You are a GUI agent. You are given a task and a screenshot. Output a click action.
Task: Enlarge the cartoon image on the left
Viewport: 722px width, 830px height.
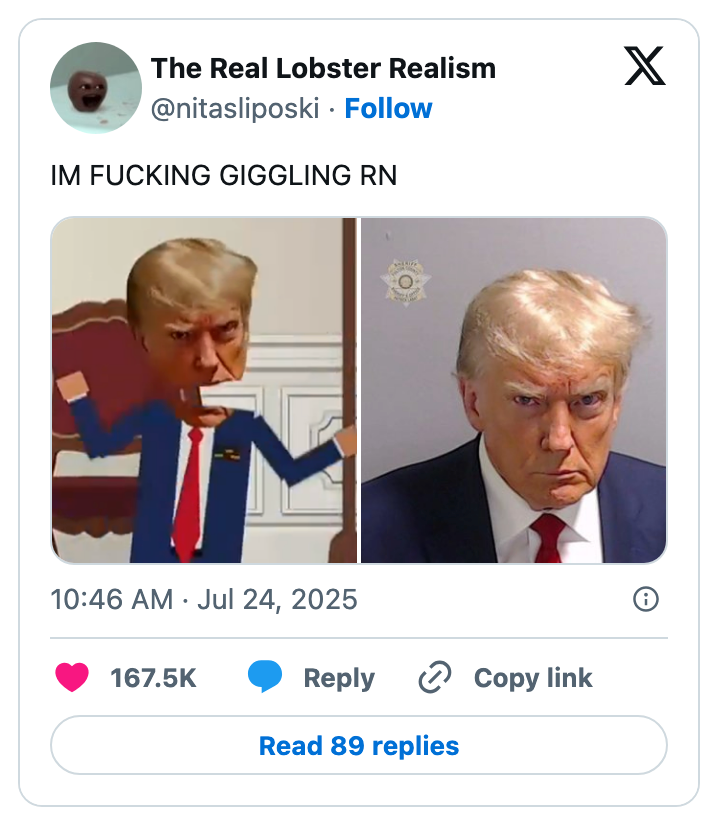[204, 390]
